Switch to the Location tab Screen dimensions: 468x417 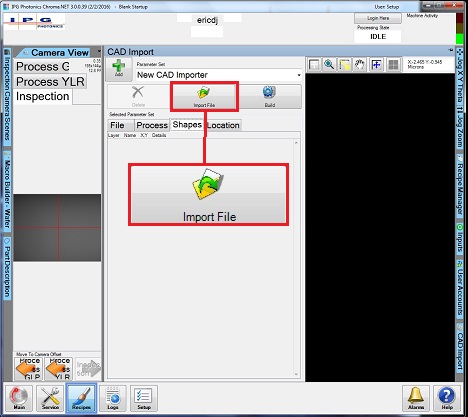223,125
